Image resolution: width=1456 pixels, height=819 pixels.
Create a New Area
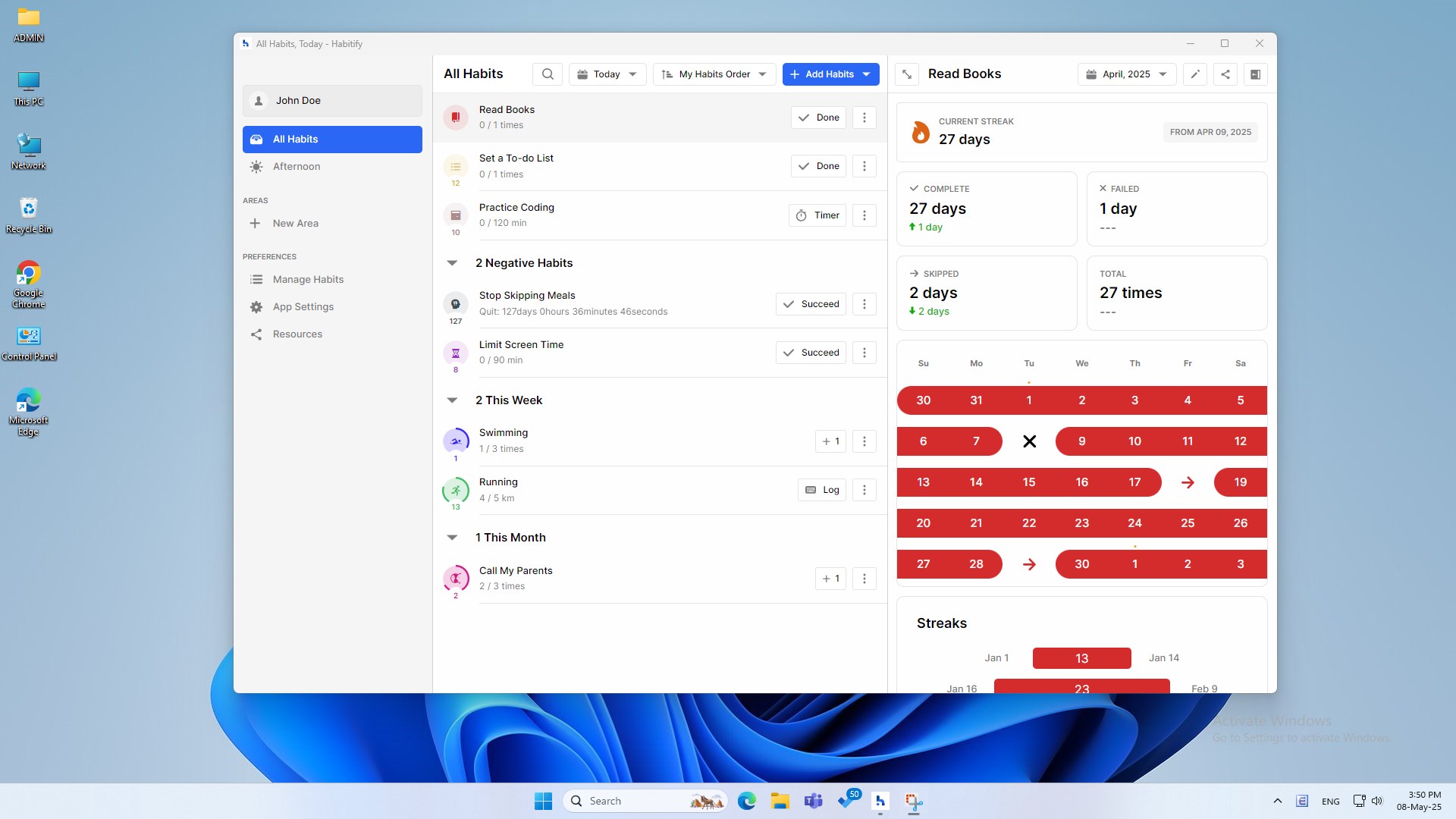[x=332, y=224]
